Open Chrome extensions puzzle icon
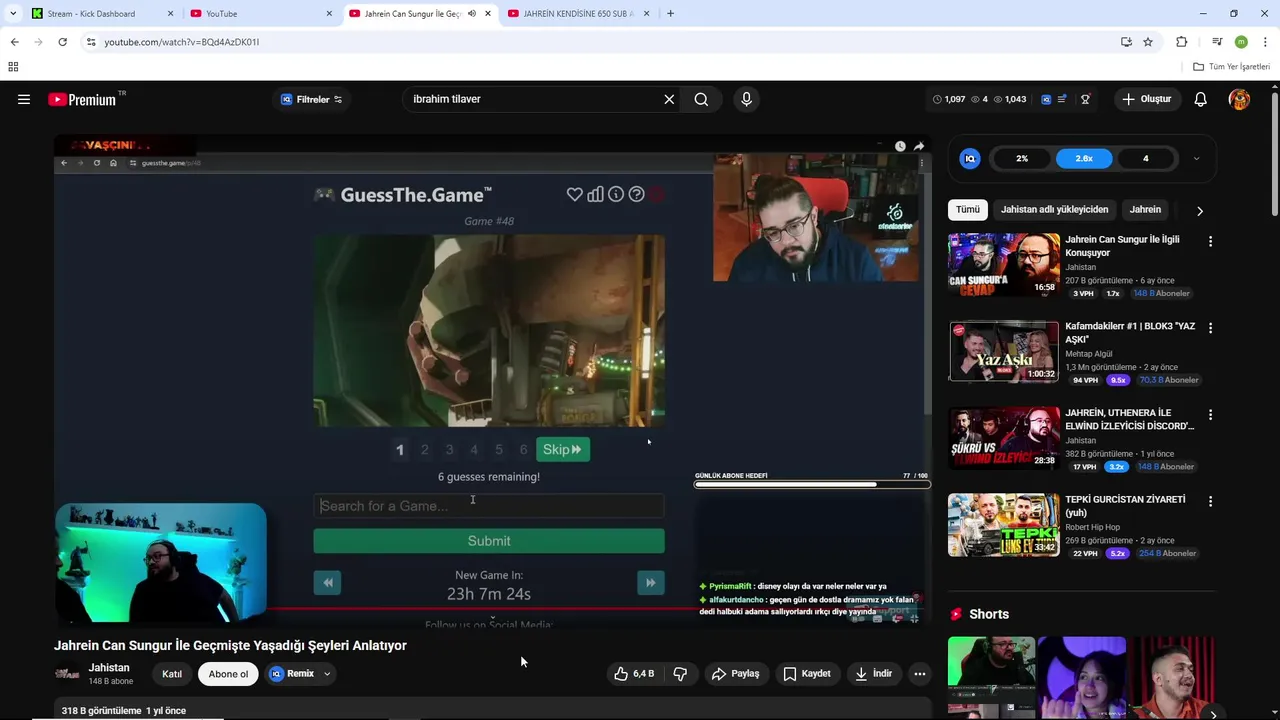Image resolution: width=1280 pixels, height=720 pixels. (1182, 42)
